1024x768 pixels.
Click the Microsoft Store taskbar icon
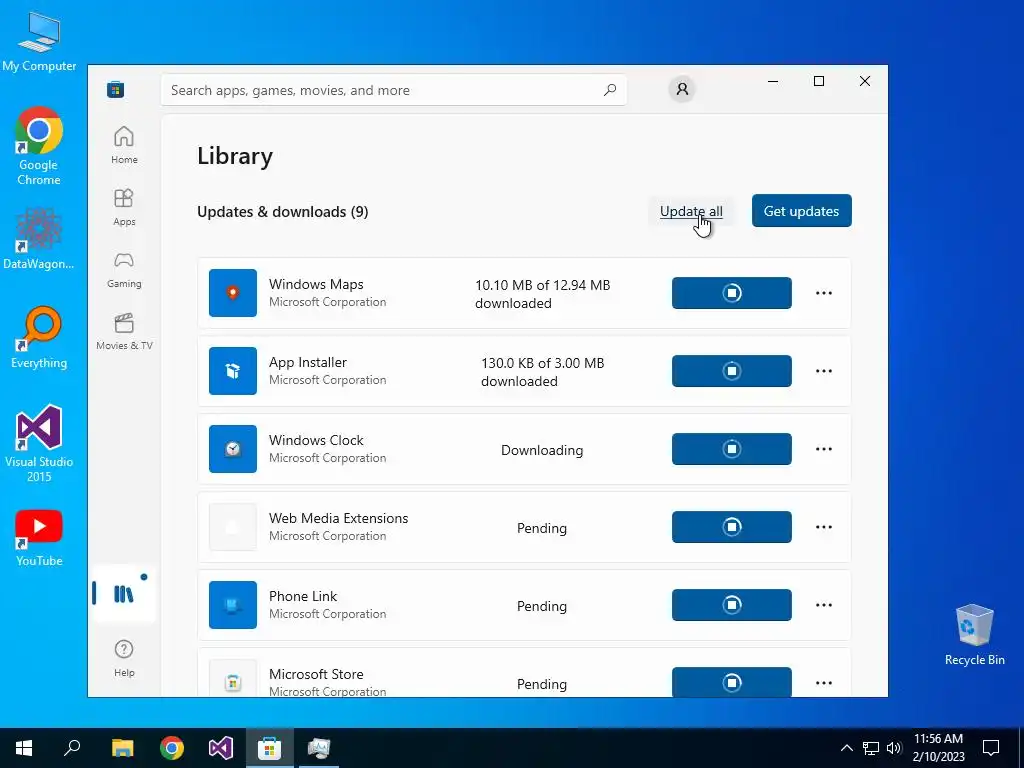click(270, 748)
